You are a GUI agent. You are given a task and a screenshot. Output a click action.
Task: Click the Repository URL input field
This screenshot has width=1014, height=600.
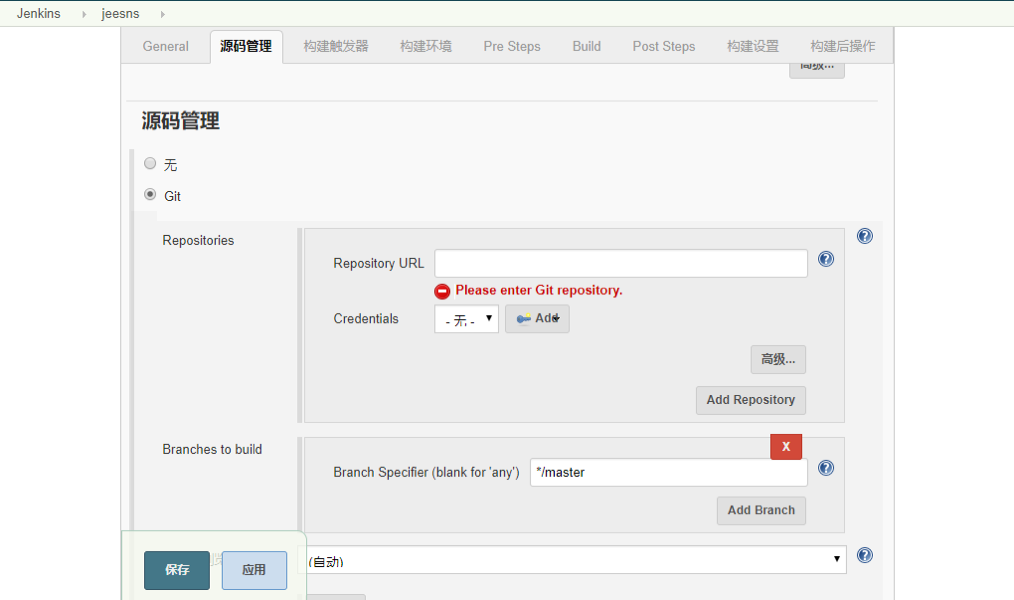pos(621,263)
